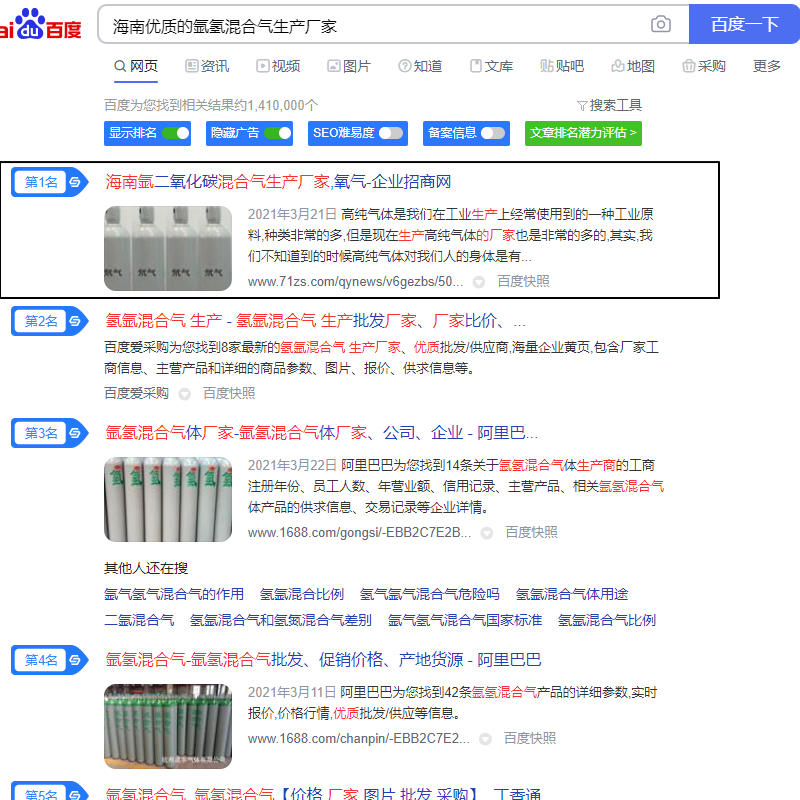Image resolution: width=800 pixels, height=800 pixels.
Task: Open the 贴吧 tab
Action: pyautogui.click(x=562, y=66)
